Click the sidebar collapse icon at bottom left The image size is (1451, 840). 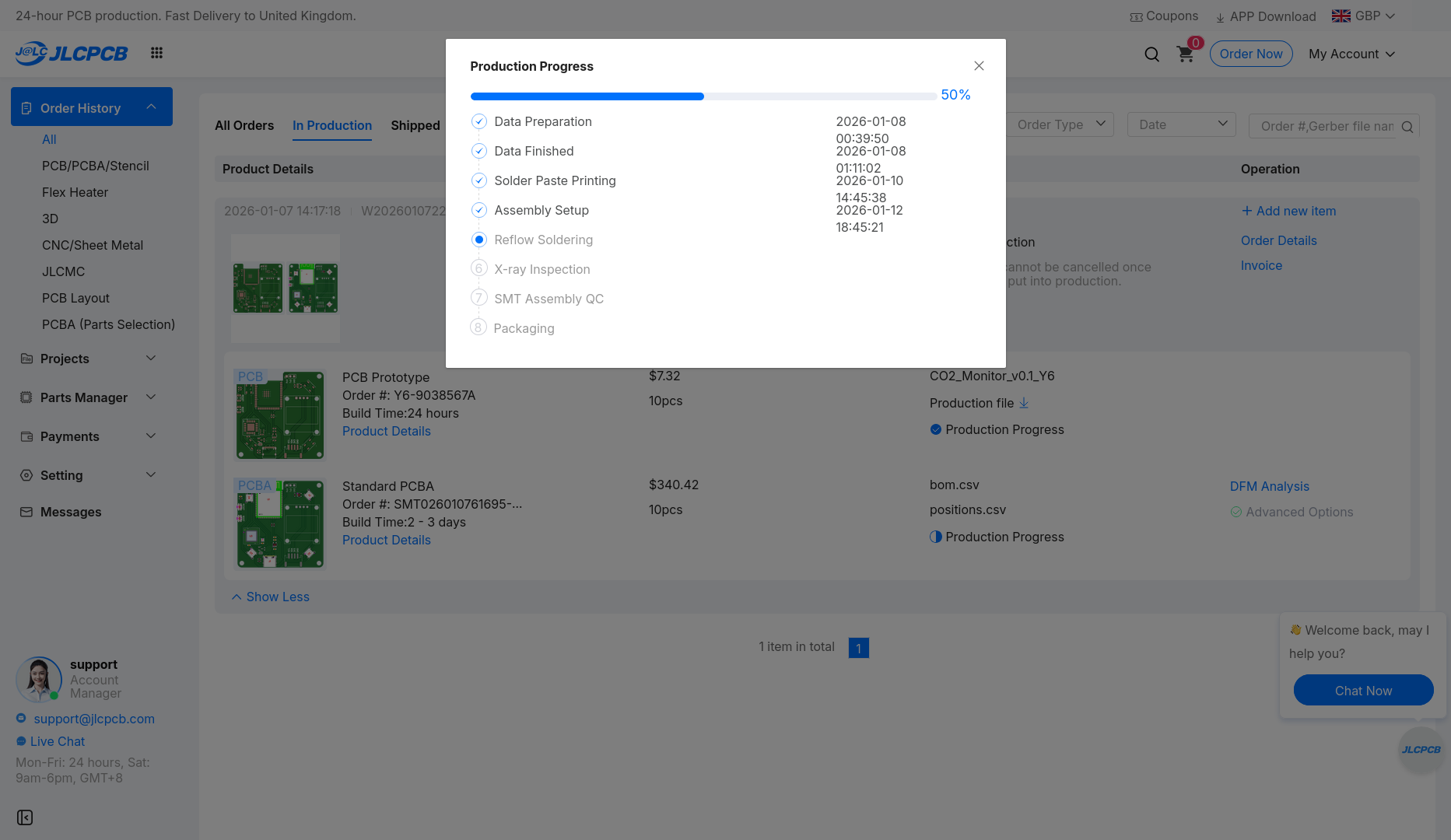tap(25, 817)
